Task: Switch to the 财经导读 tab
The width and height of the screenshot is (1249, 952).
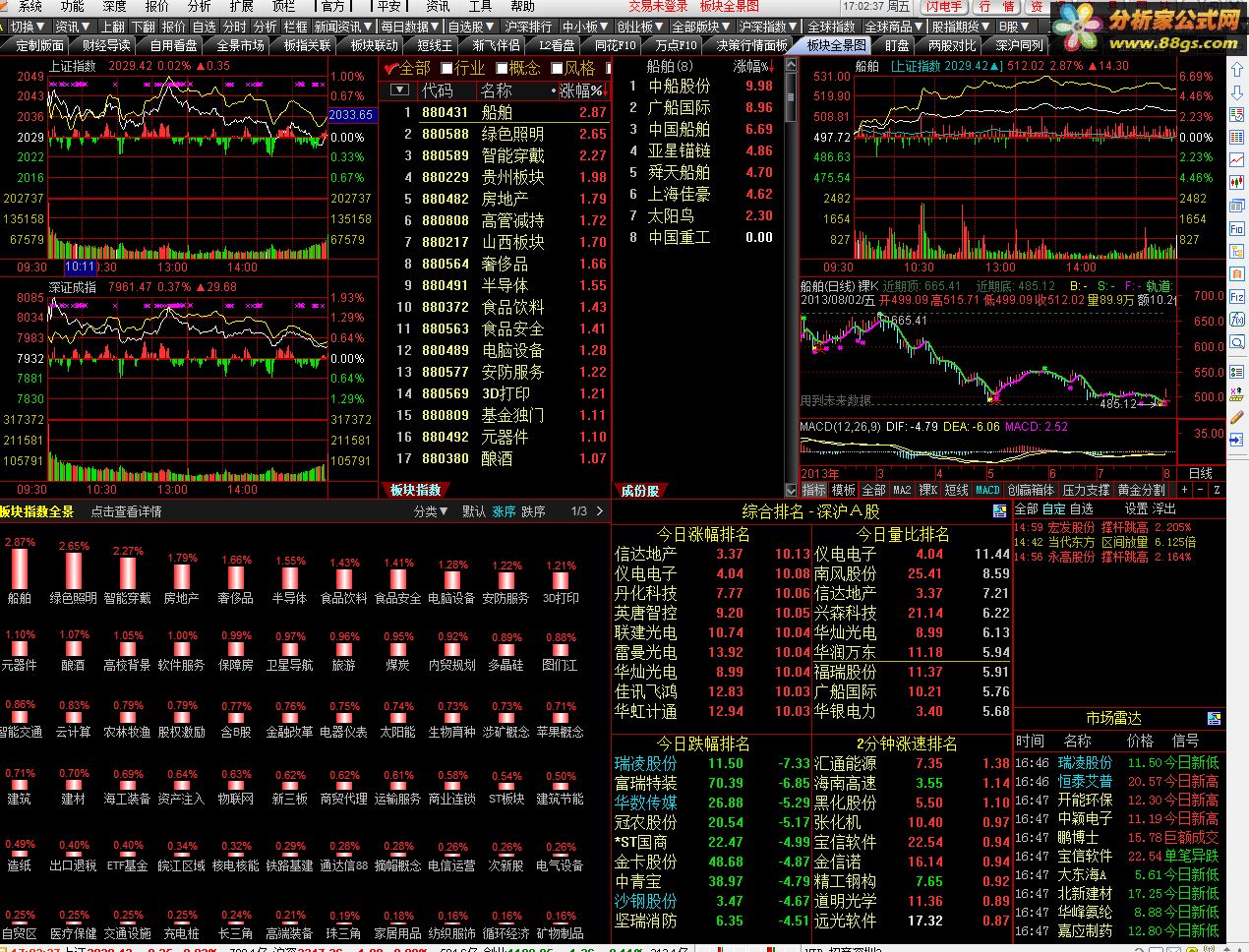Action: (x=106, y=45)
